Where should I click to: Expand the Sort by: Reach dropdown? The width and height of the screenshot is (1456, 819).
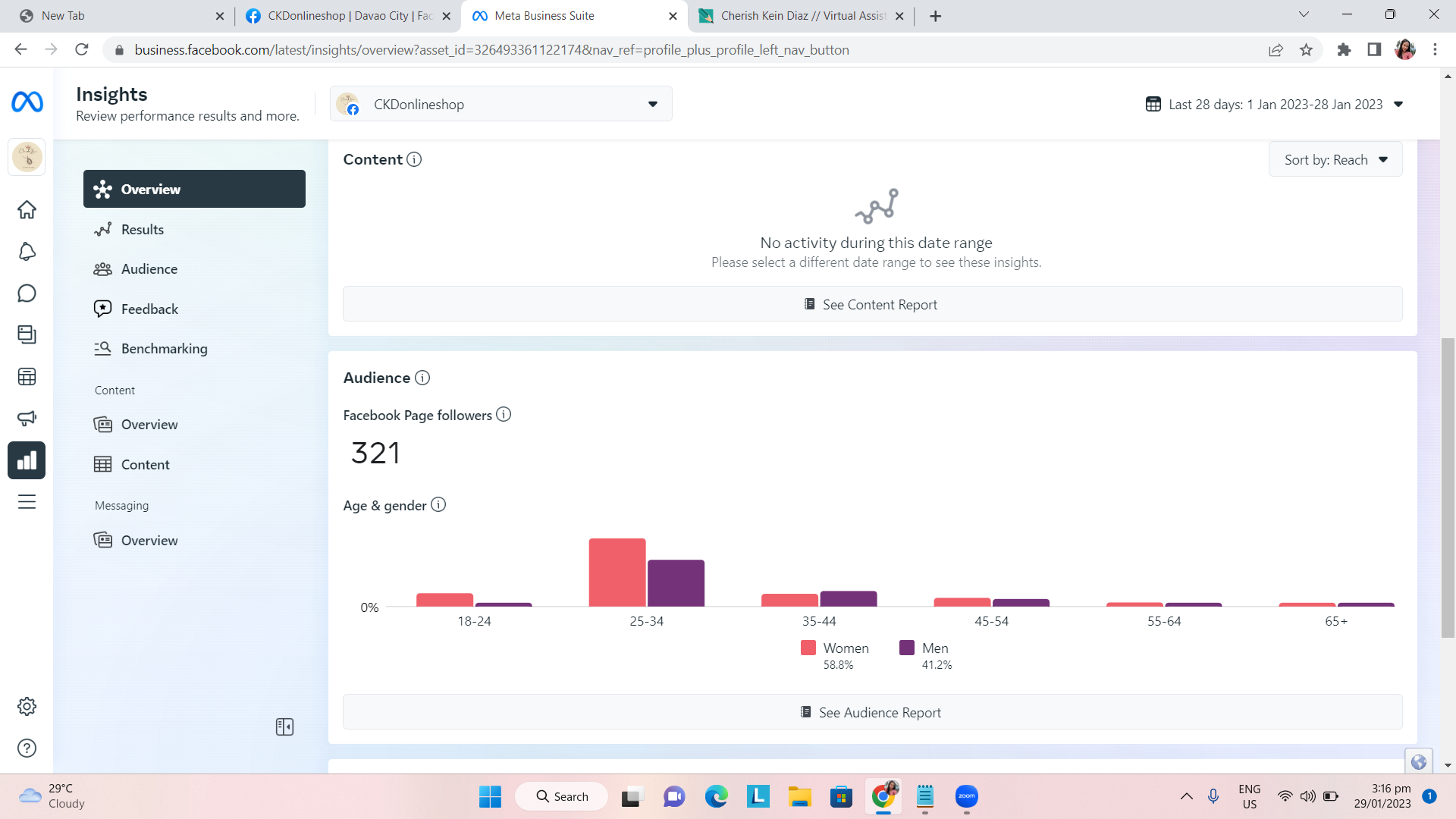coord(1335,160)
